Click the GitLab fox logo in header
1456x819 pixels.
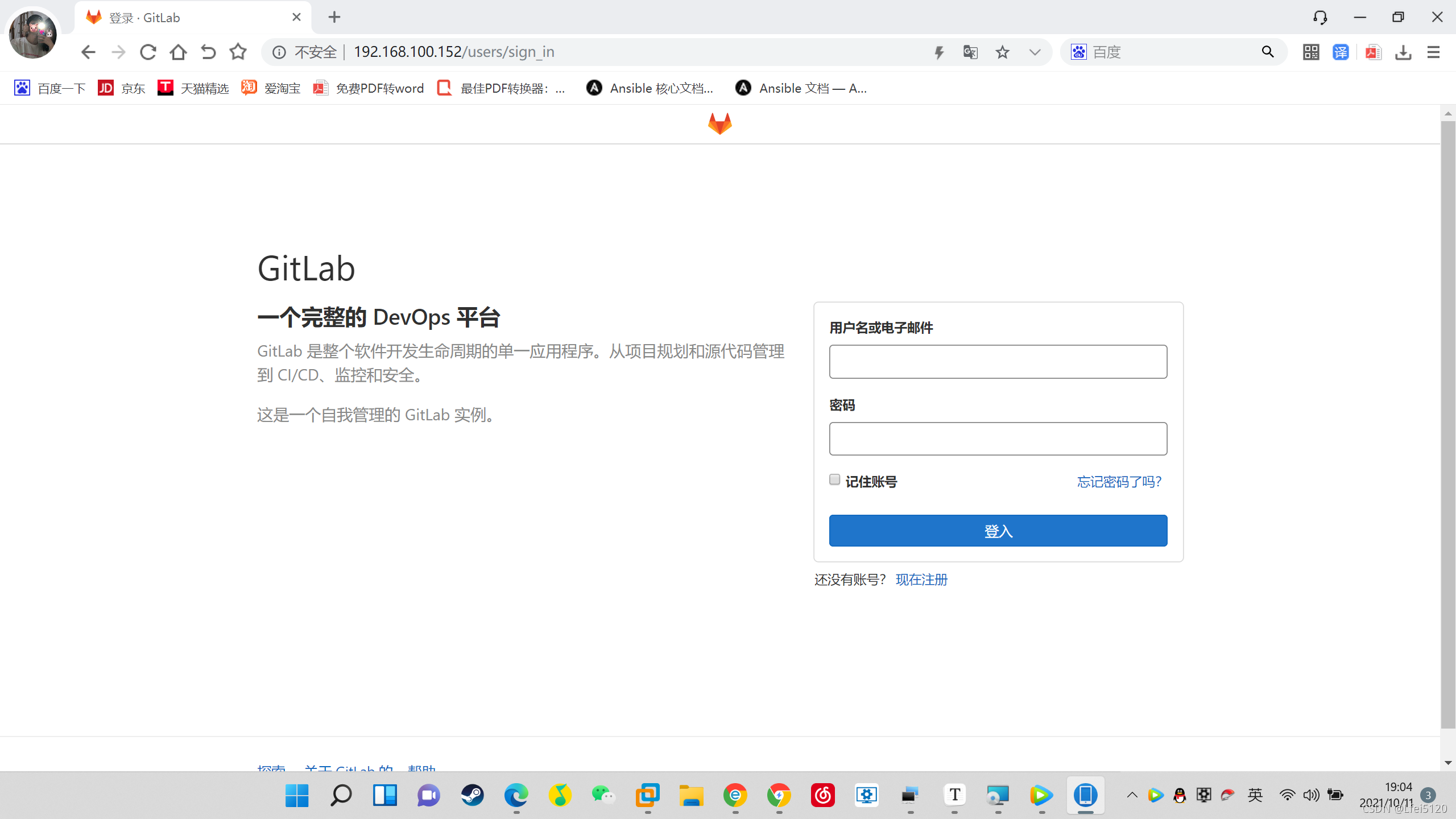pos(719,123)
